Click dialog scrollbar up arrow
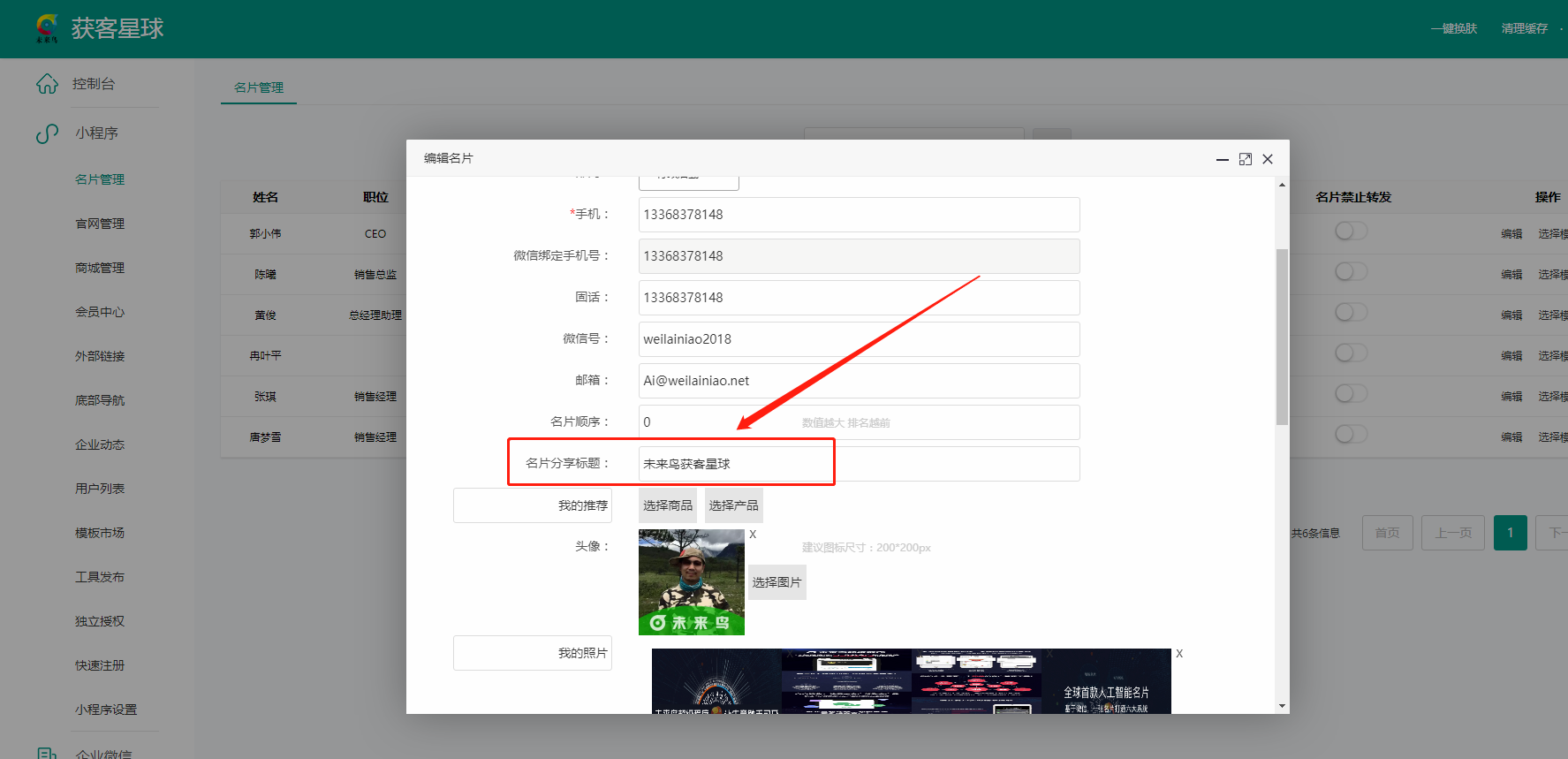Viewport: 1568px width, 759px height. (x=1282, y=185)
